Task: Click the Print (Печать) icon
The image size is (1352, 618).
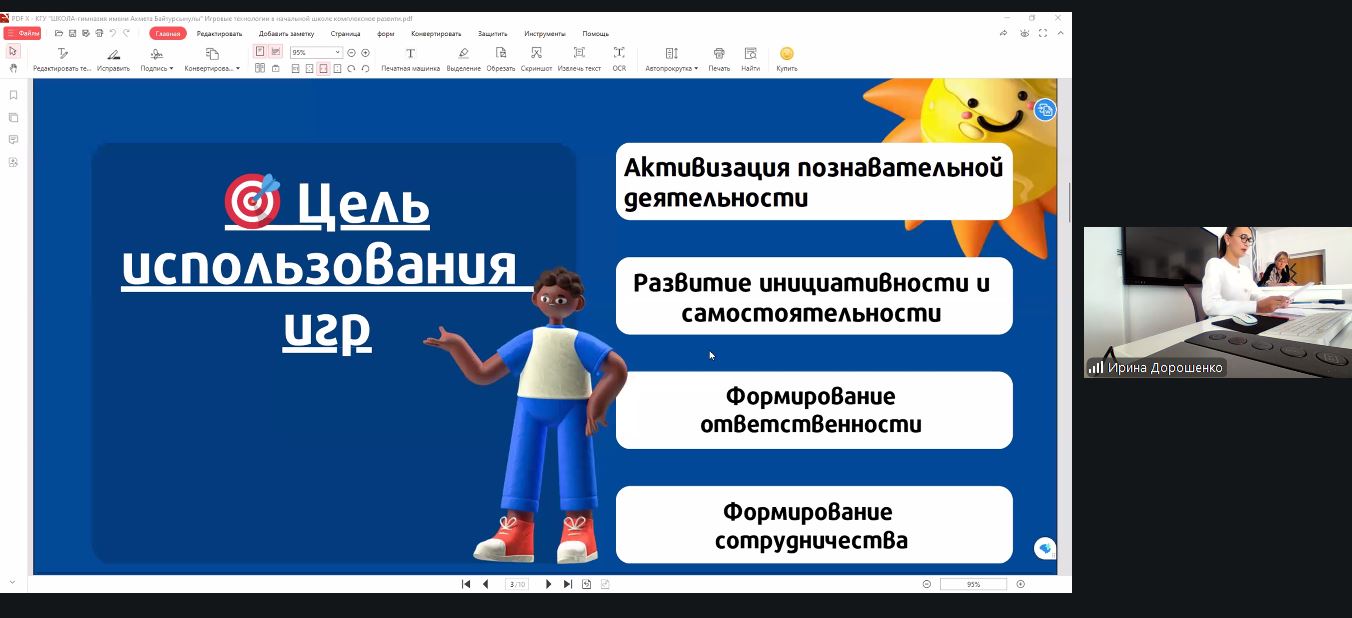Action: 719,58
